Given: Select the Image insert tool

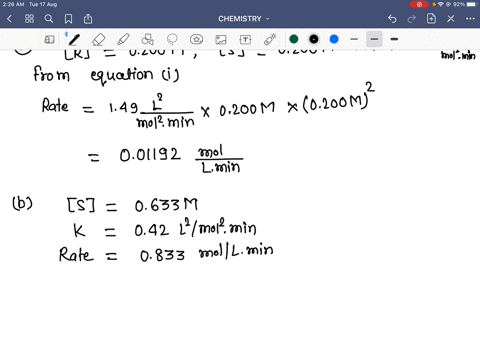Looking at the screenshot, I should tap(221, 40).
